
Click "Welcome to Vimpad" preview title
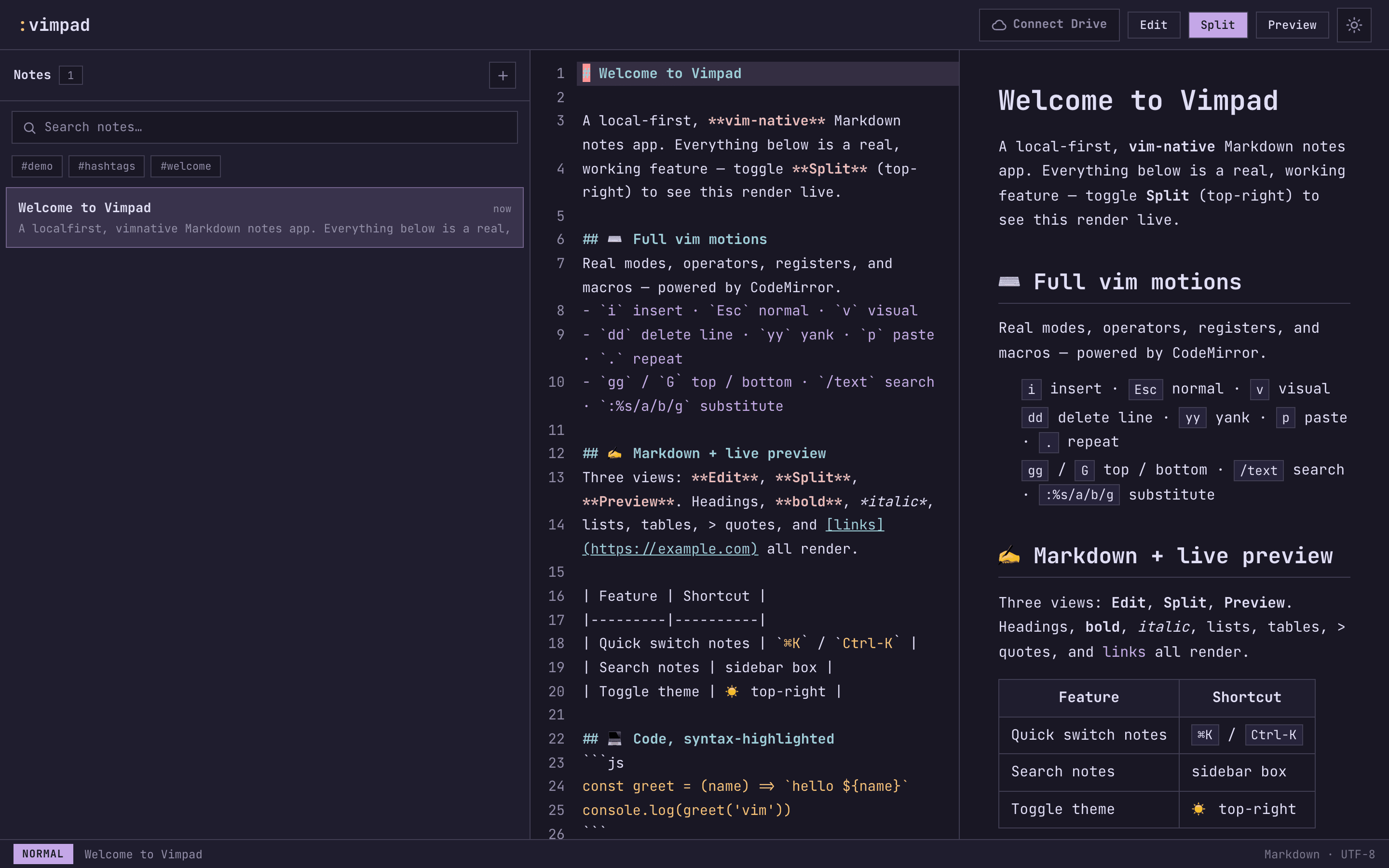tap(1138, 100)
